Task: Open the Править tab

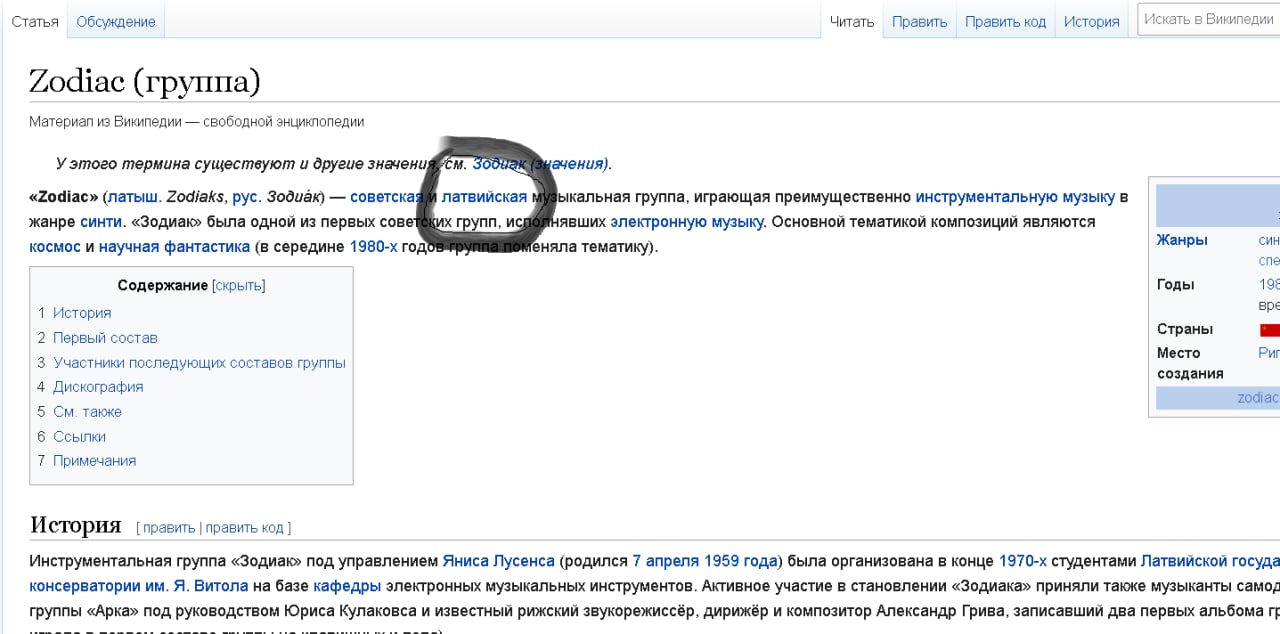Action: coord(919,21)
